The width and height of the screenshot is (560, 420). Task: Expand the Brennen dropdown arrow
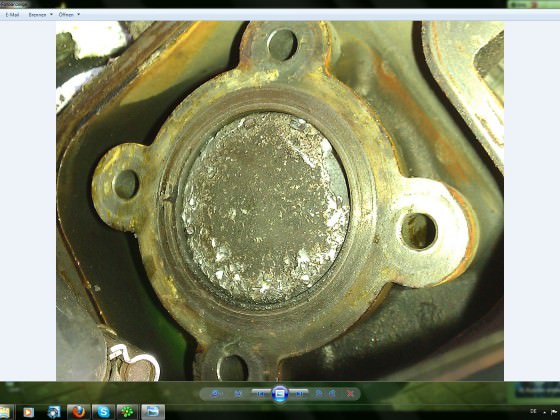coord(51,15)
